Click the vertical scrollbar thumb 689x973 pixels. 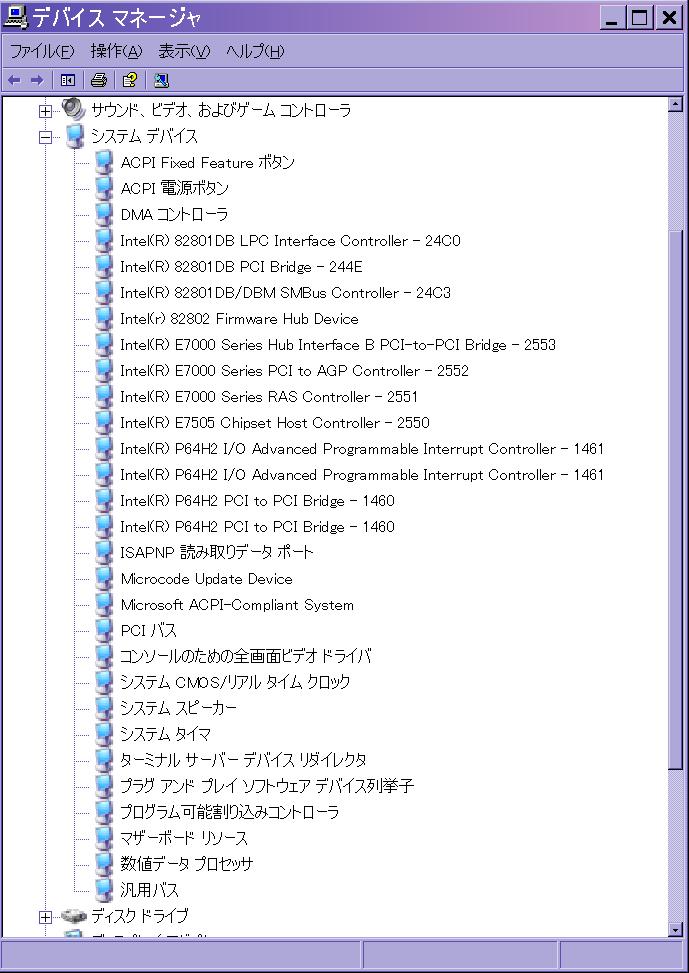click(x=675, y=498)
